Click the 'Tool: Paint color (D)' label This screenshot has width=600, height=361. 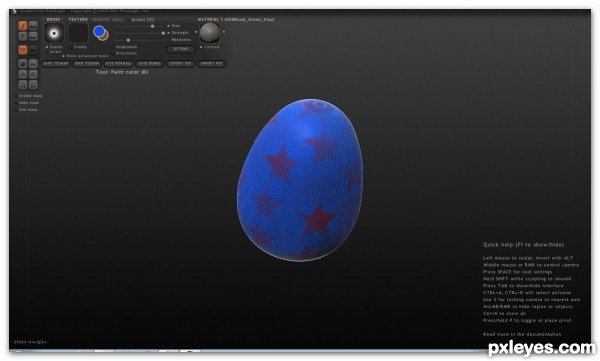[x=122, y=72]
